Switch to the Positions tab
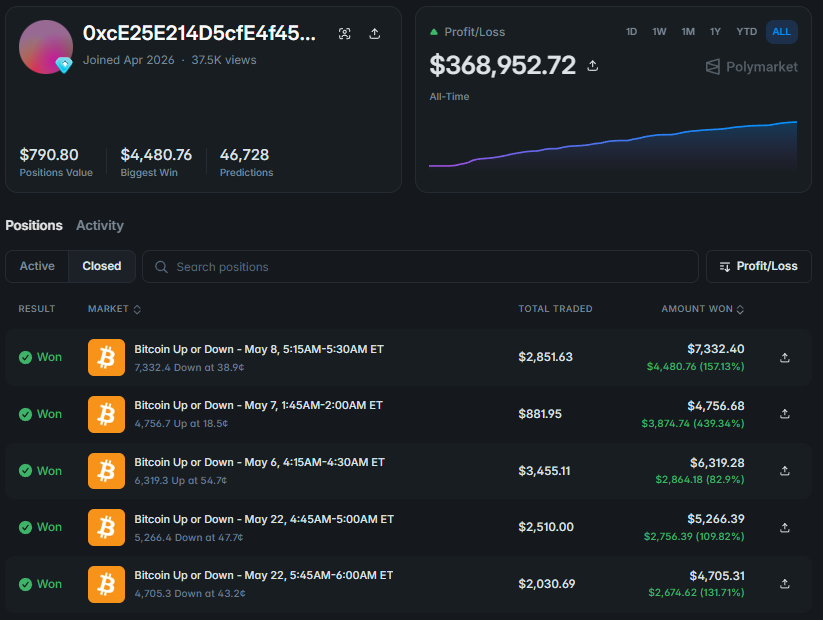Viewport: 823px width, 620px height. 34,226
